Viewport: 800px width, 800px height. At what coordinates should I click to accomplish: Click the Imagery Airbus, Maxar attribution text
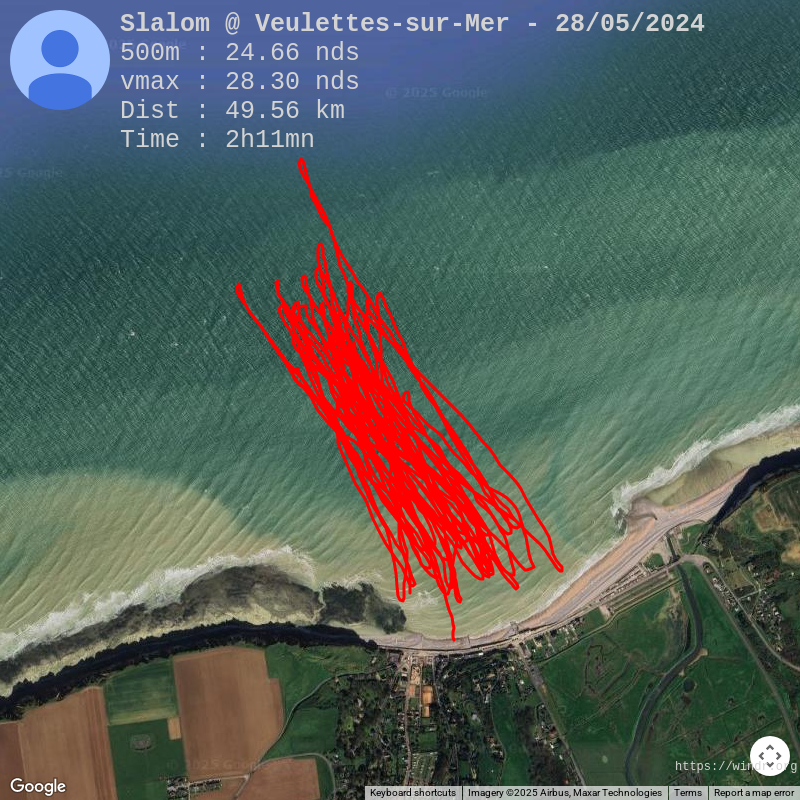(x=565, y=793)
